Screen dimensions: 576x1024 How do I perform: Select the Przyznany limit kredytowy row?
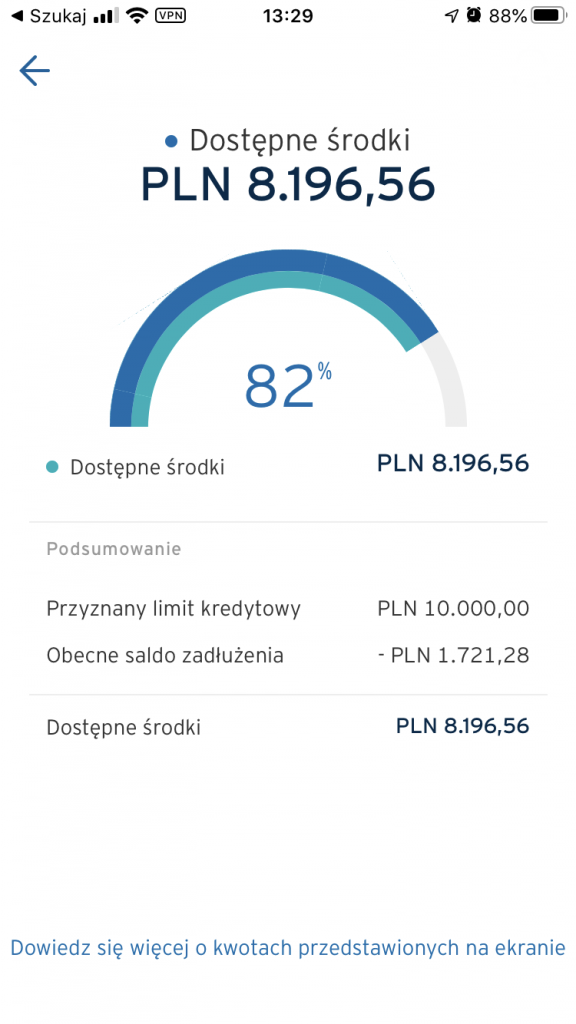(288, 609)
